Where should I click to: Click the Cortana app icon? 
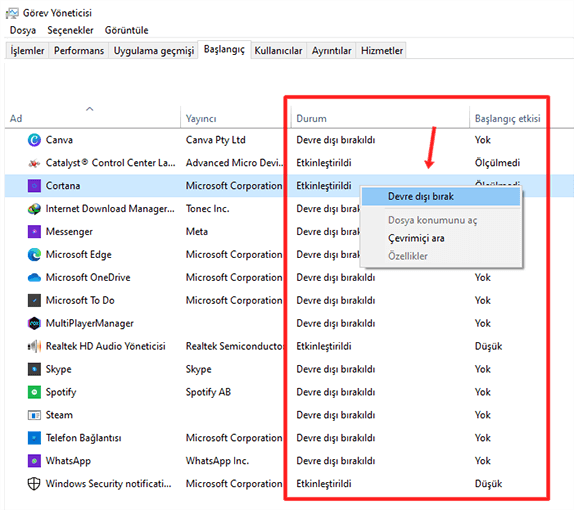(x=34, y=186)
